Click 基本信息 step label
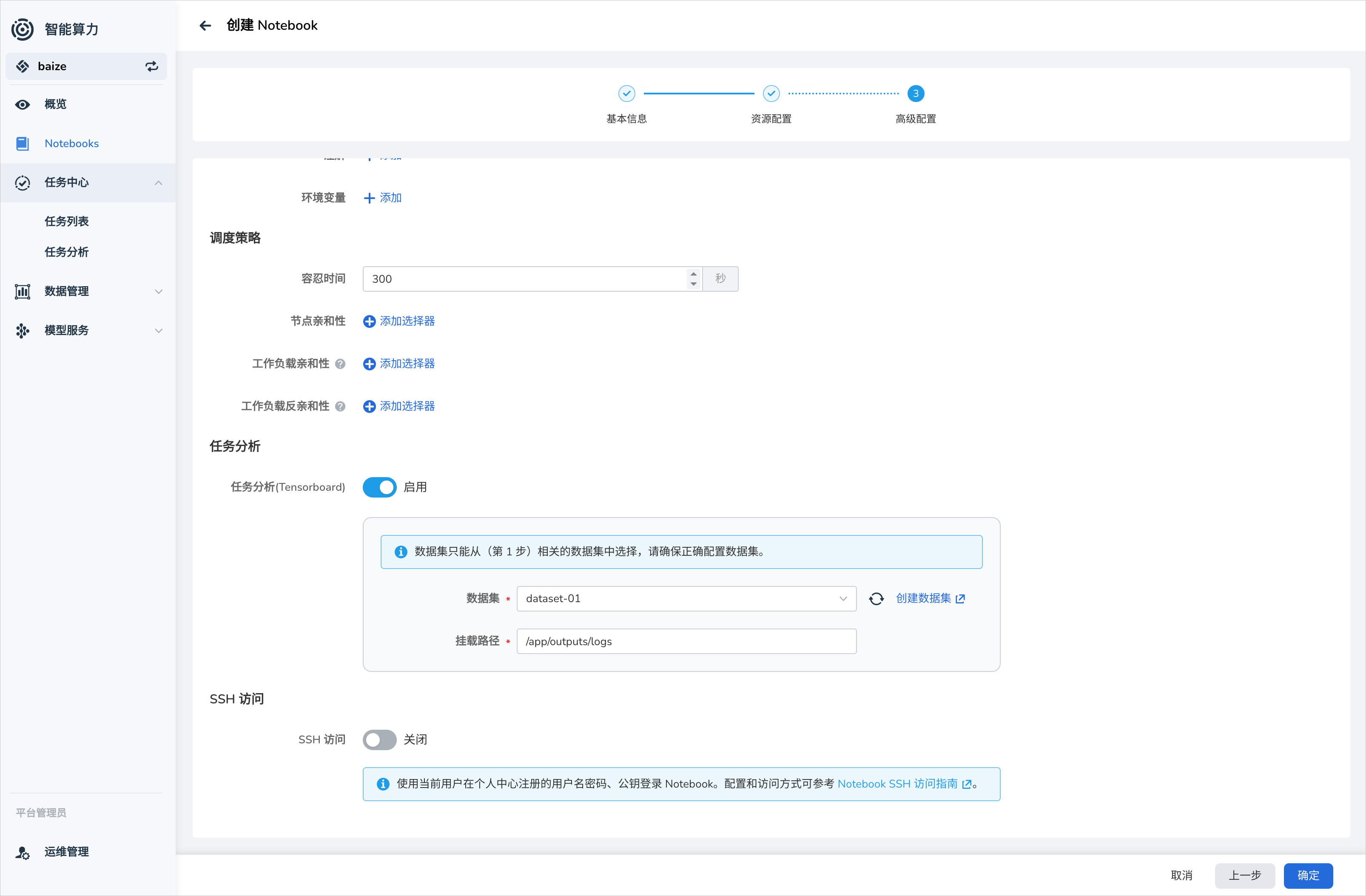This screenshot has height=896, width=1366. click(626, 119)
